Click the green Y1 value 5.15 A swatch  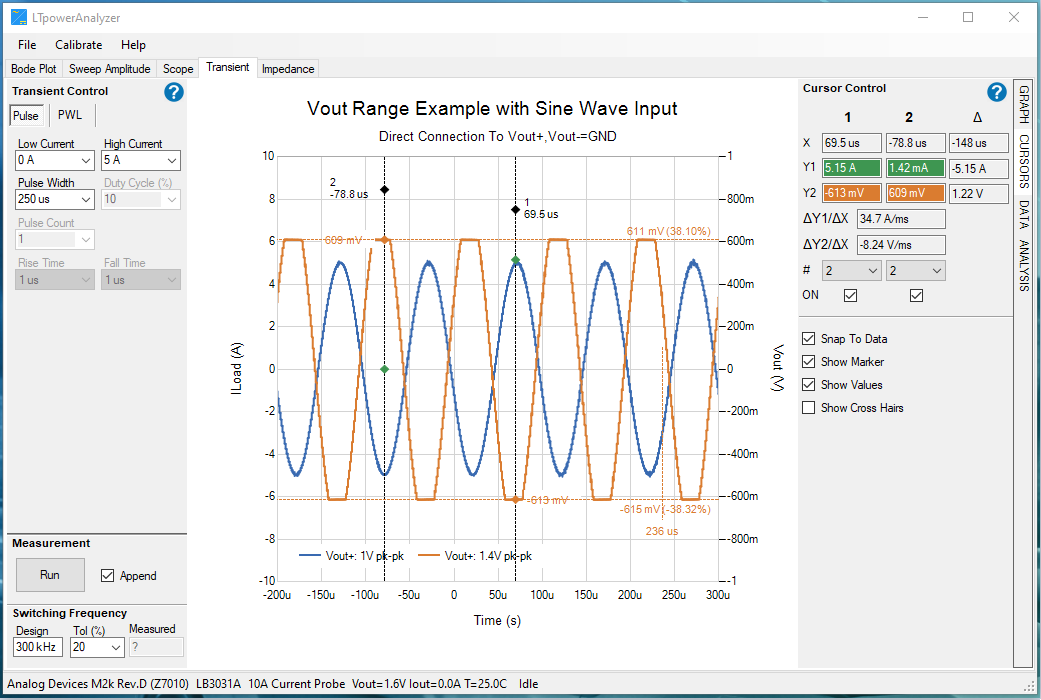(851, 169)
